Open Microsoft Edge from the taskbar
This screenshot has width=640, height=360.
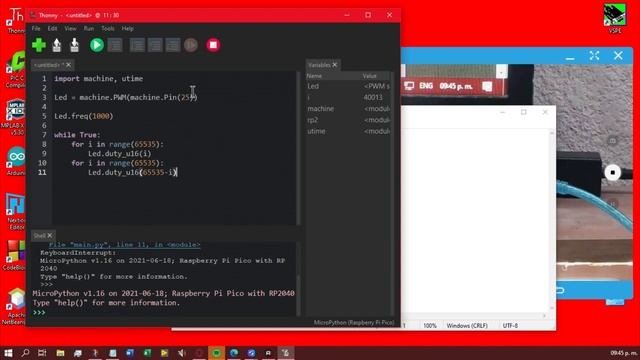(234, 353)
